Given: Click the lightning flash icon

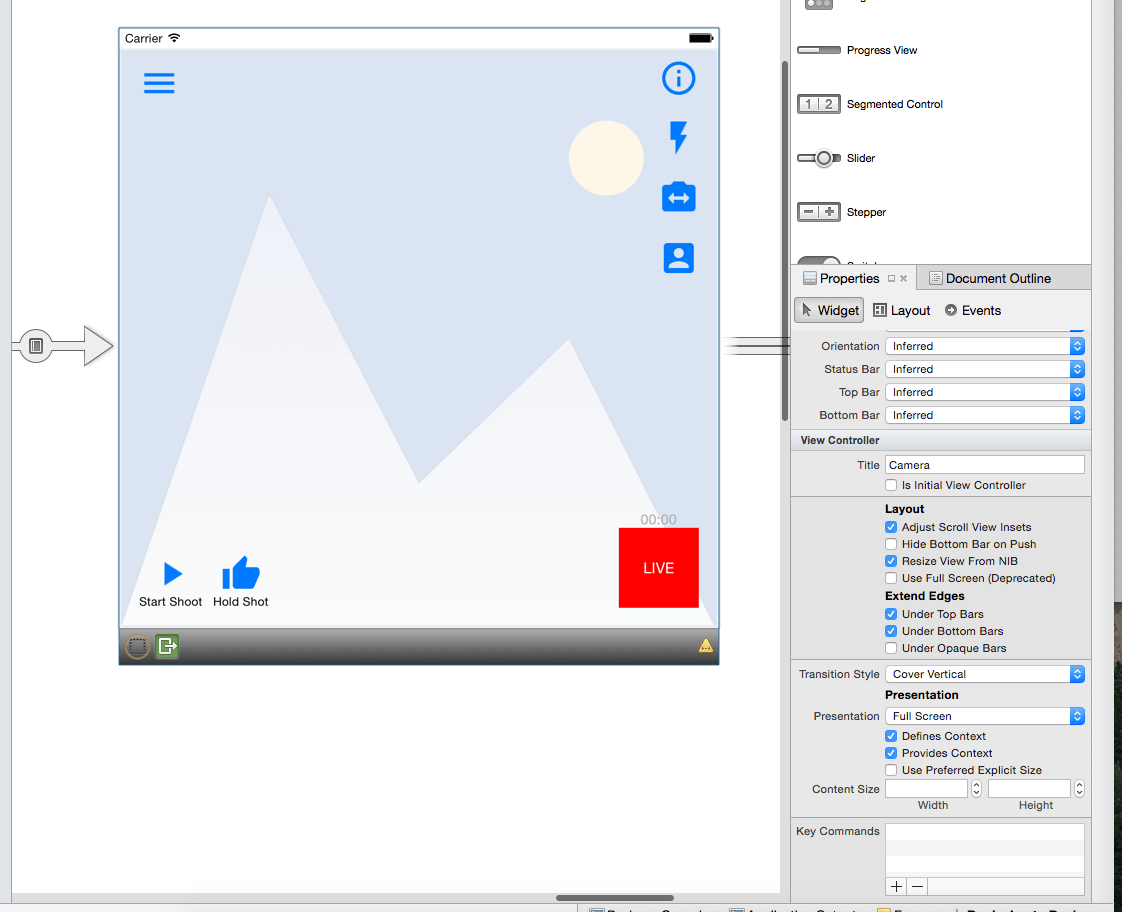Looking at the screenshot, I should pyautogui.click(x=679, y=138).
